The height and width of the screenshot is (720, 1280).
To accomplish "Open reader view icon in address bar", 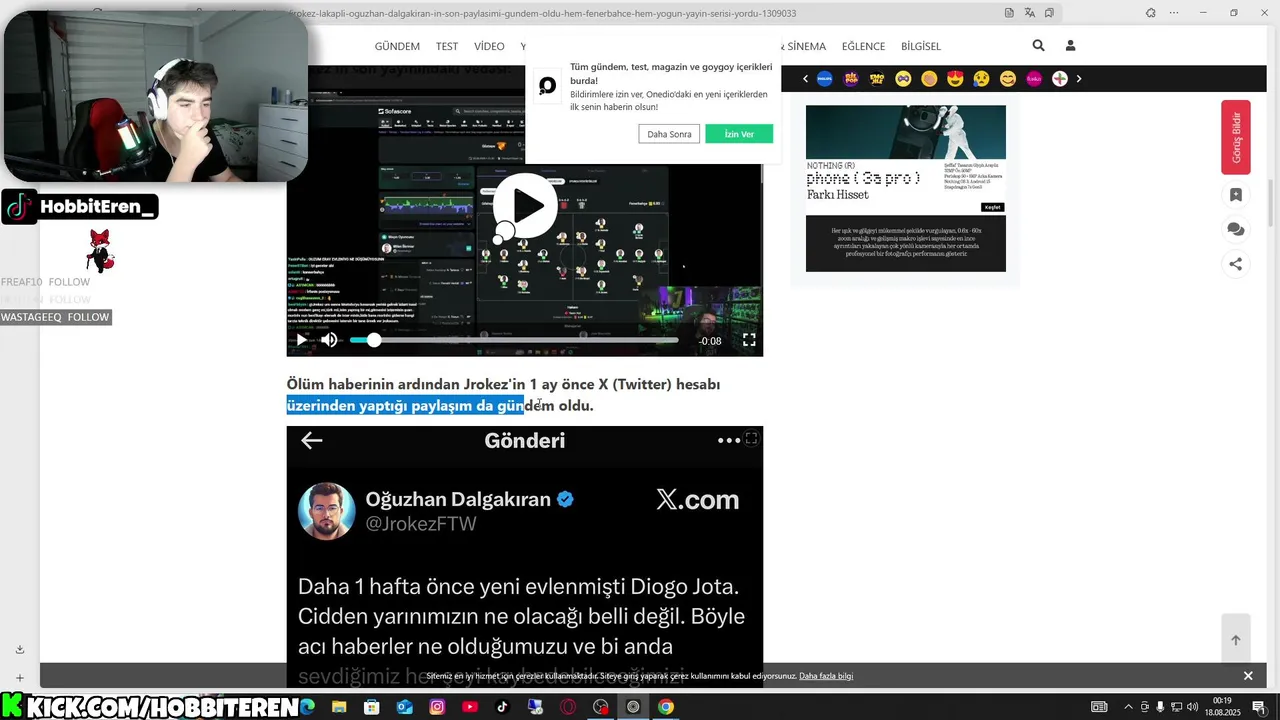I will click(x=1009, y=13).
